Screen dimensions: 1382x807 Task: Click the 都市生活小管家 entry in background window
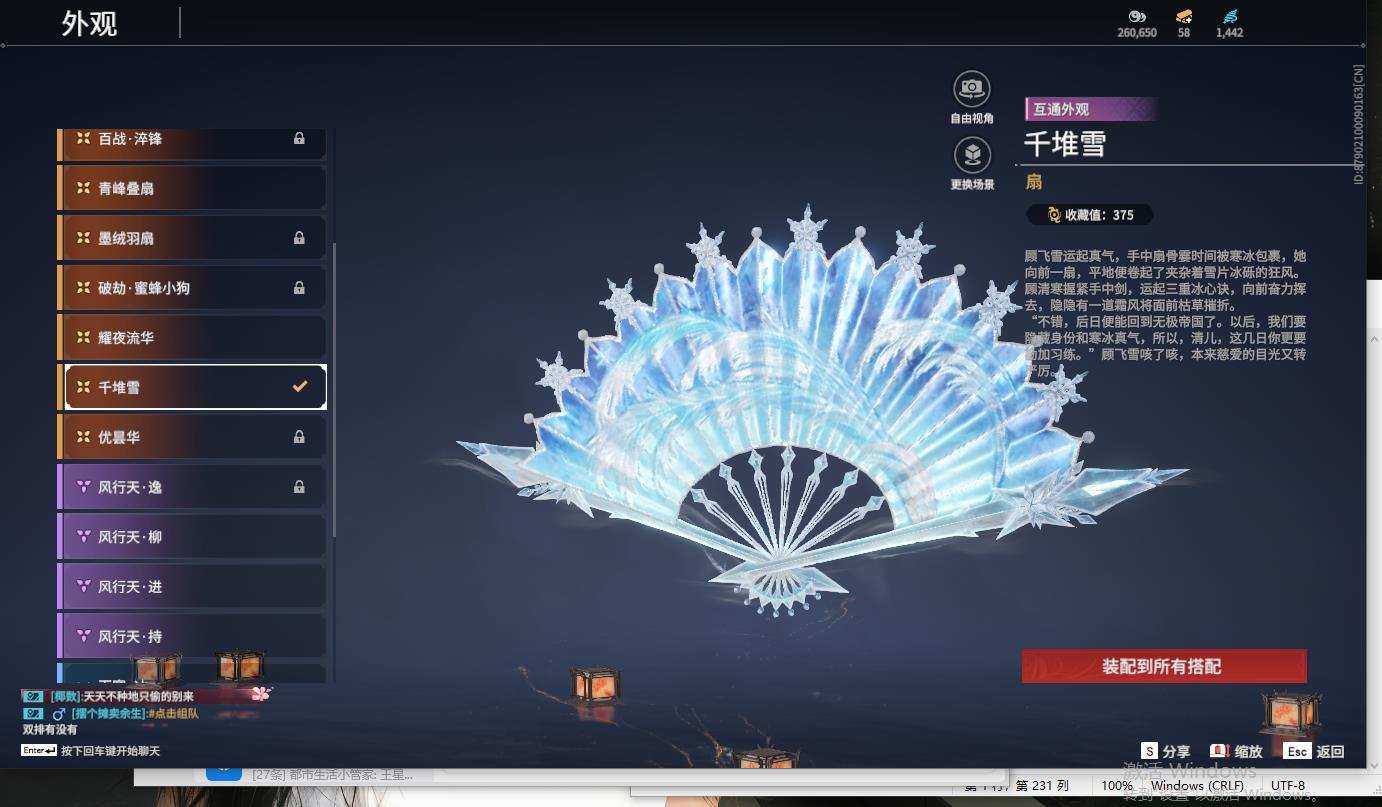pos(331,774)
